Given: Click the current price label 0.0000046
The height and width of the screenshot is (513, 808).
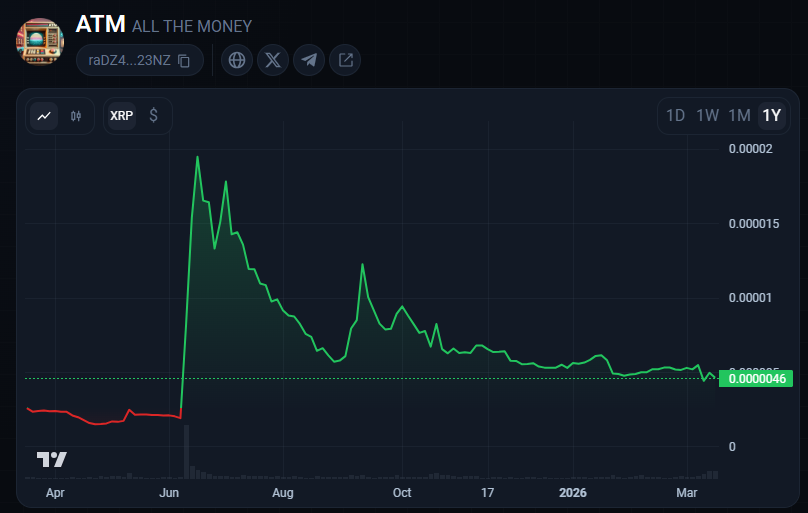Looking at the screenshot, I should (756, 379).
